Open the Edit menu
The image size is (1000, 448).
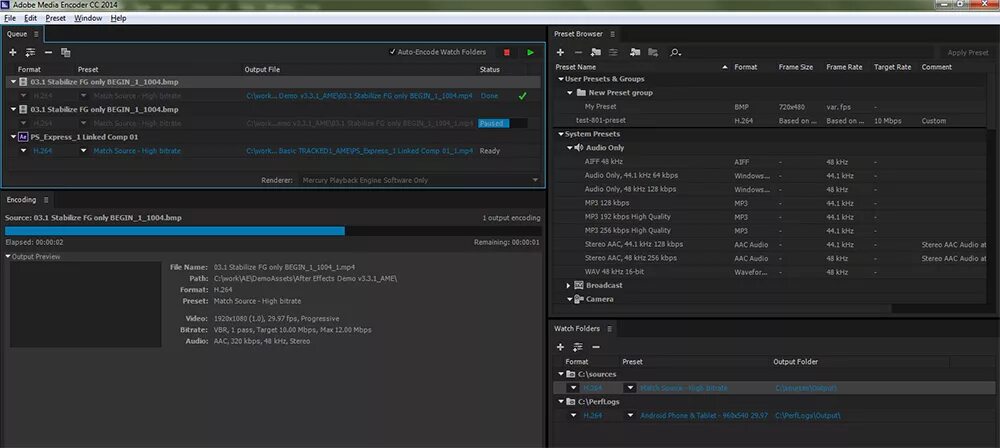31,19
